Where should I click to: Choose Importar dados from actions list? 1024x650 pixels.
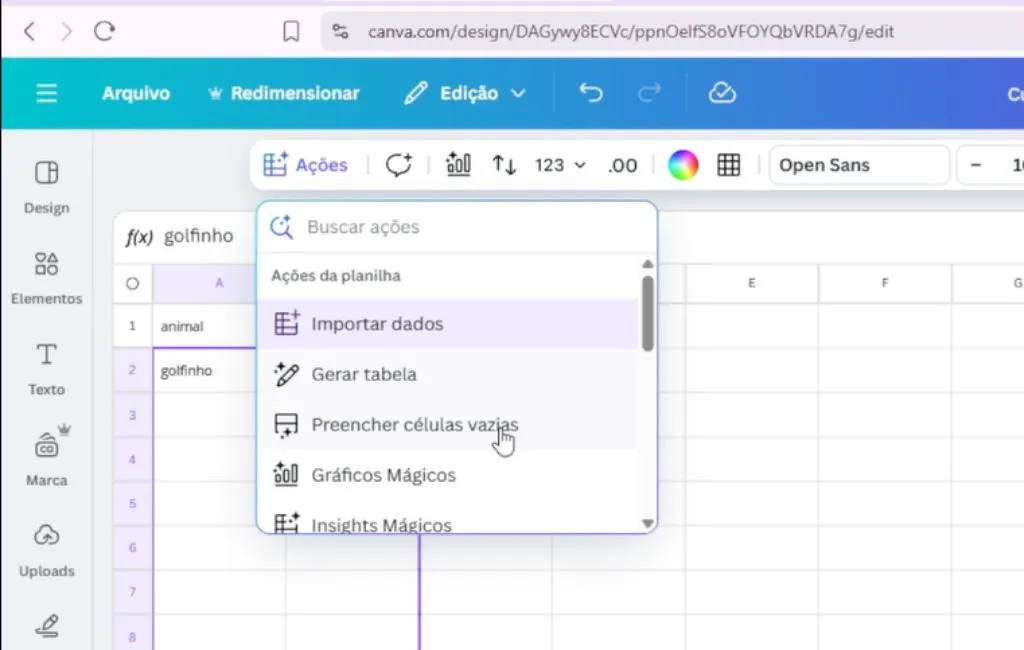[x=377, y=324]
